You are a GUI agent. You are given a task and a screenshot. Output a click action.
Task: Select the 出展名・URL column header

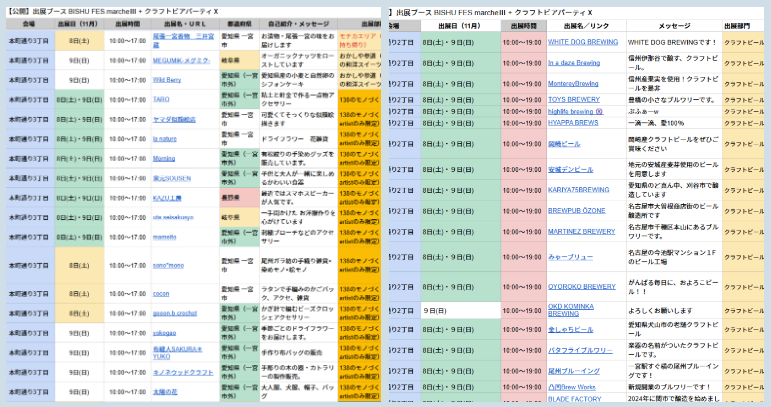(185, 21)
